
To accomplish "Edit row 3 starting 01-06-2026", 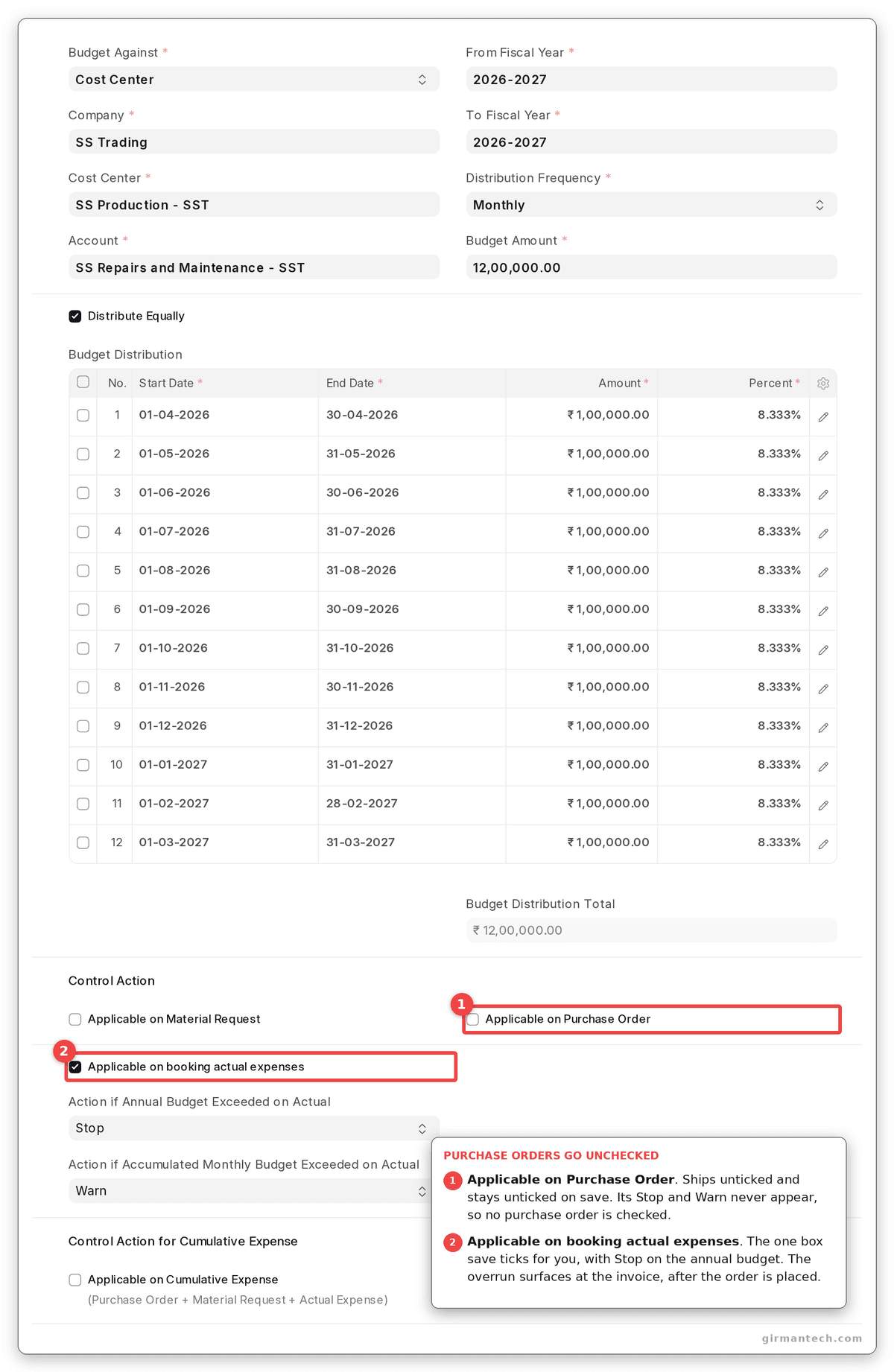I will pos(823,495).
